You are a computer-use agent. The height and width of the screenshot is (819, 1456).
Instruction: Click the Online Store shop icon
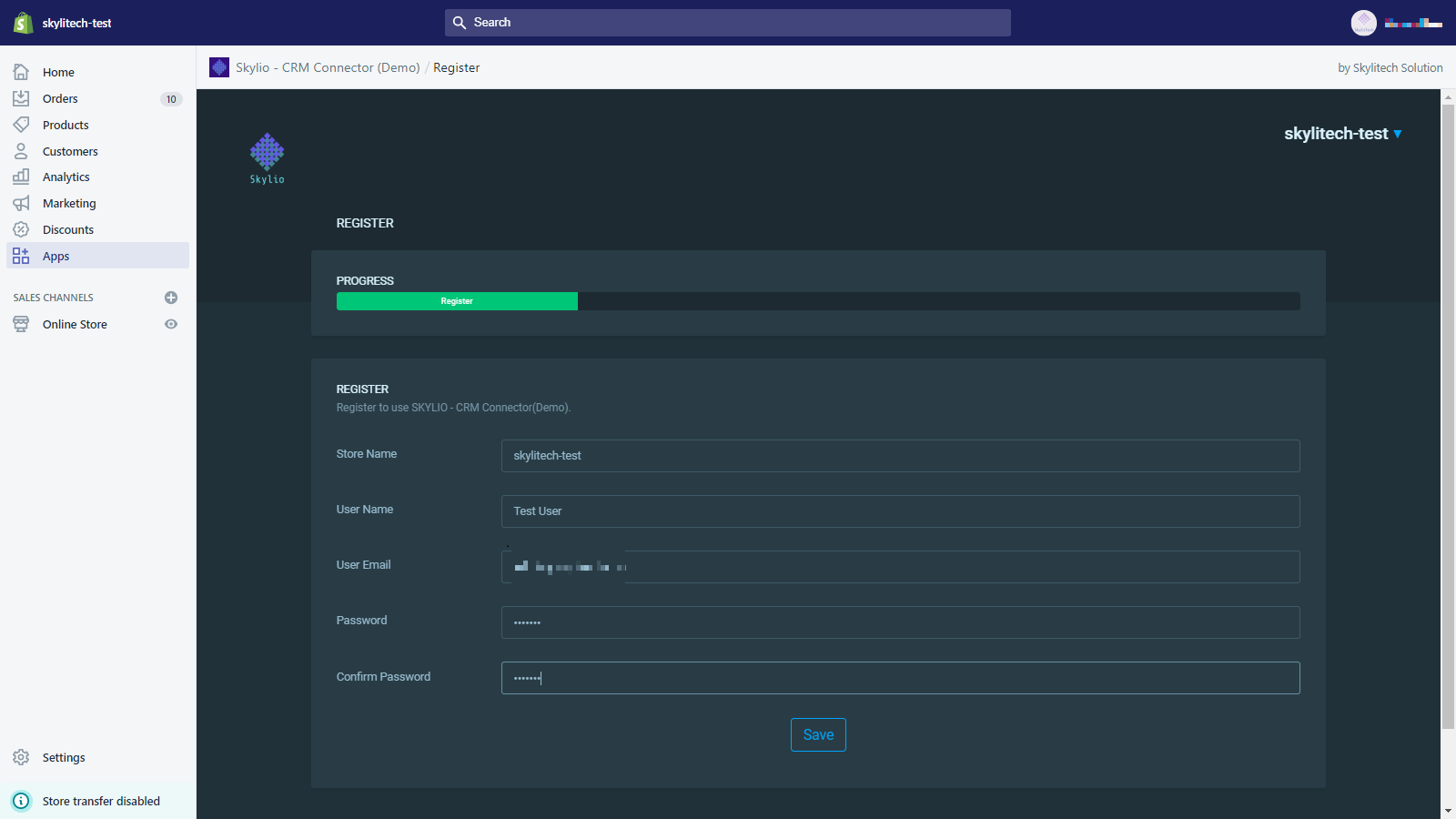pyautogui.click(x=21, y=324)
